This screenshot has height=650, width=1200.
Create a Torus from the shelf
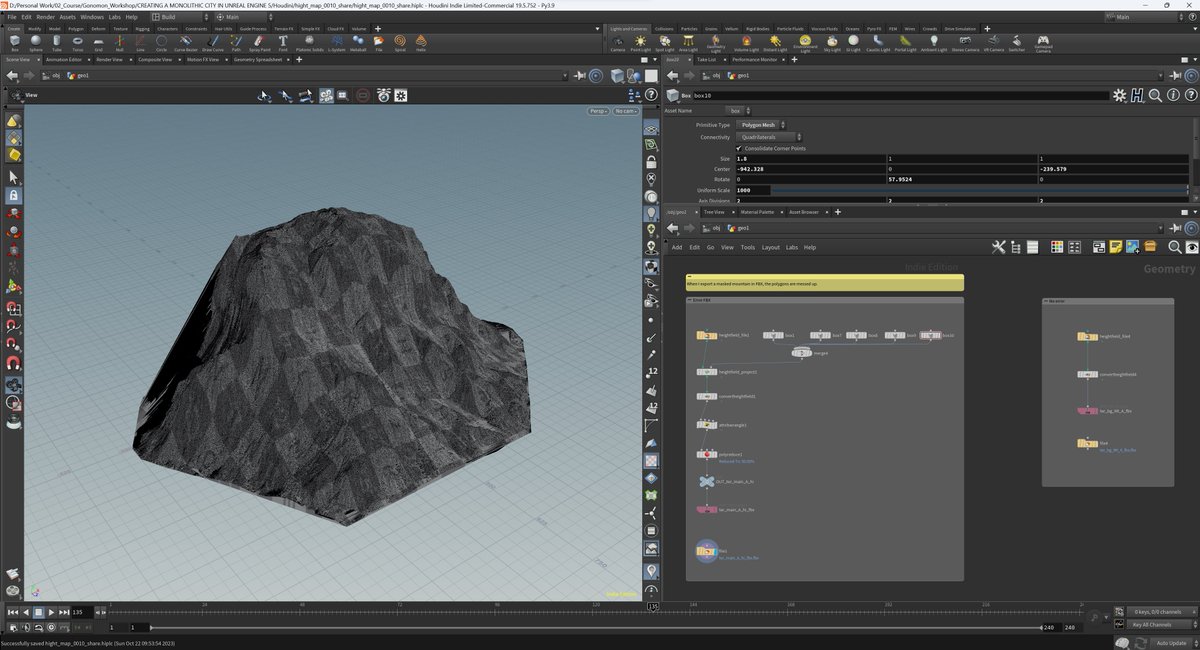click(x=78, y=43)
